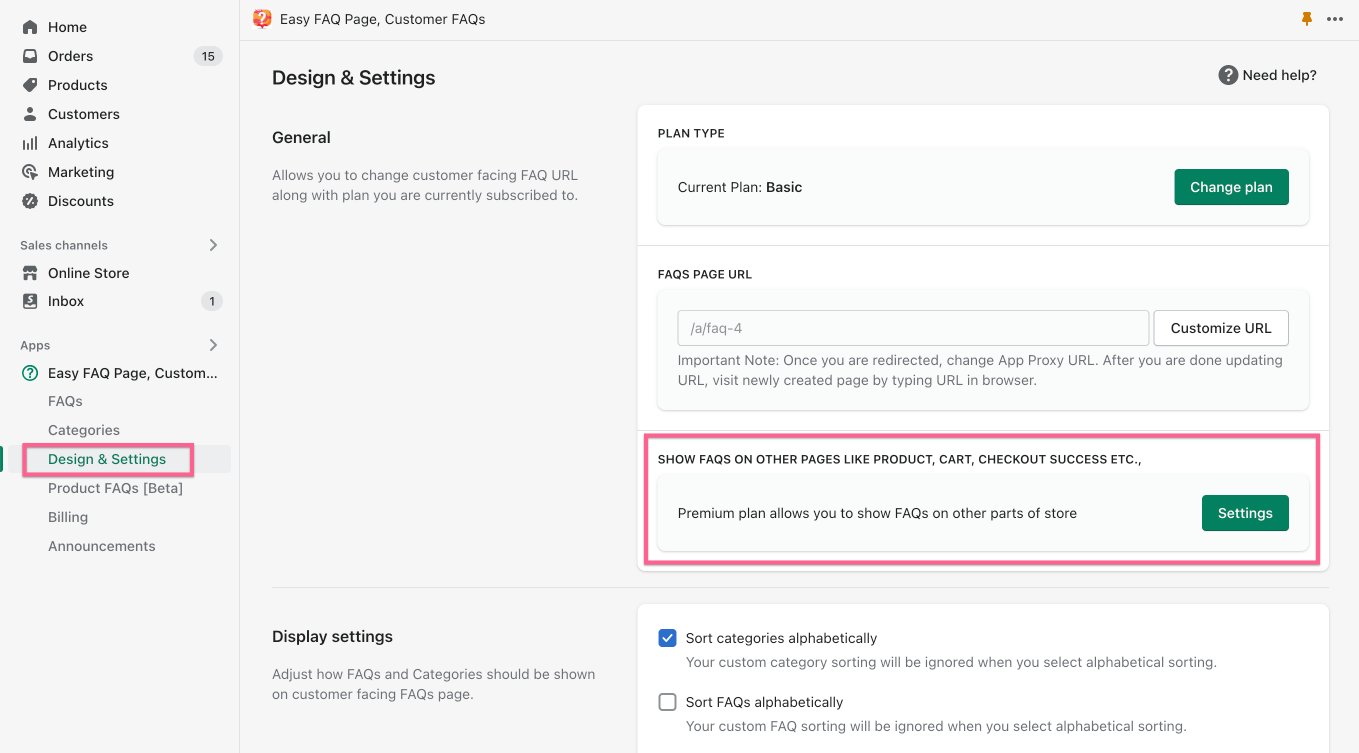This screenshot has width=1359, height=753.
Task: Click Easy FAQ Page, Customer FAQs header title
Action: coord(383,19)
